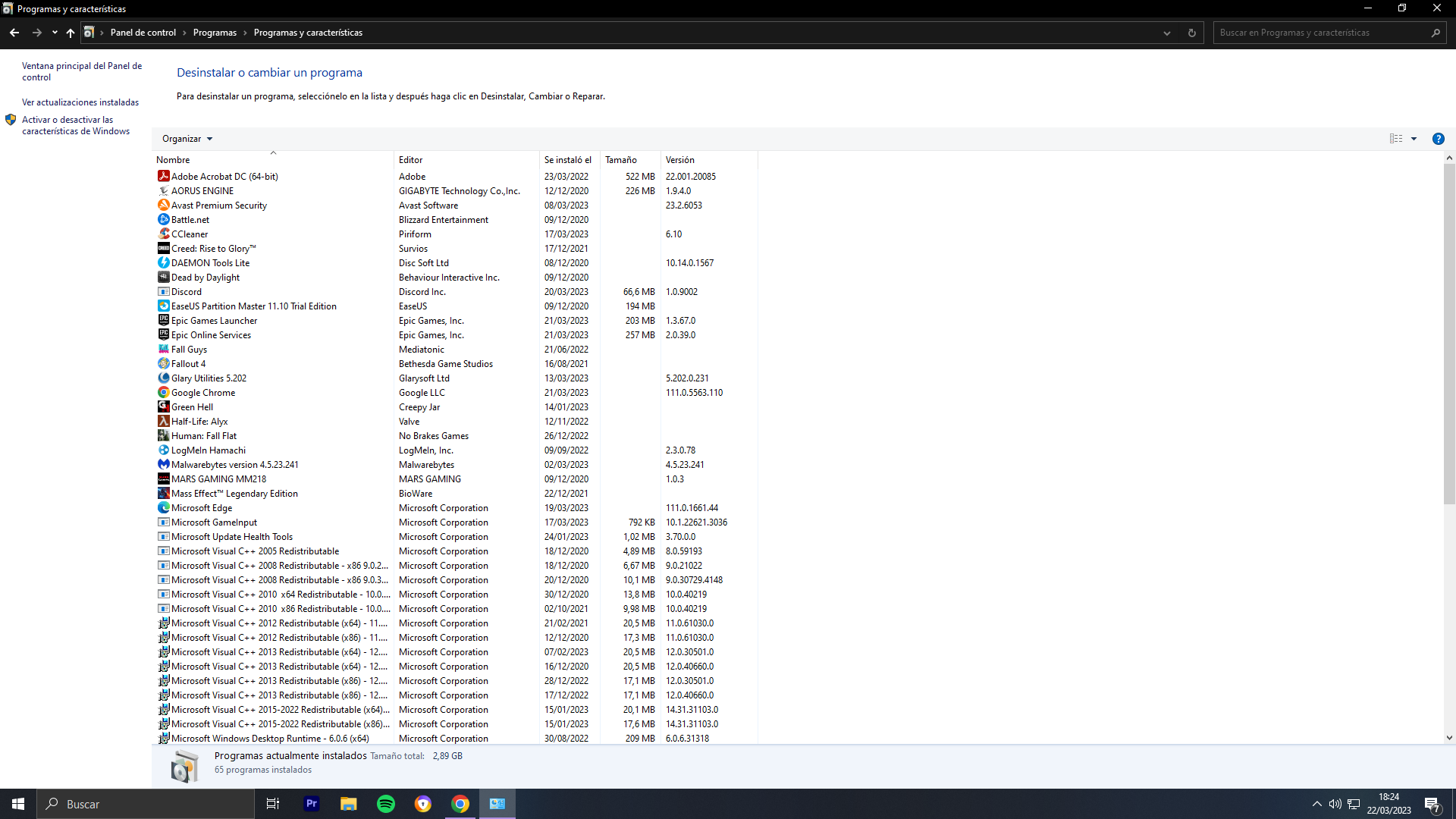Click the scrollbar down arrow
The height and width of the screenshot is (819, 1456).
1448,737
